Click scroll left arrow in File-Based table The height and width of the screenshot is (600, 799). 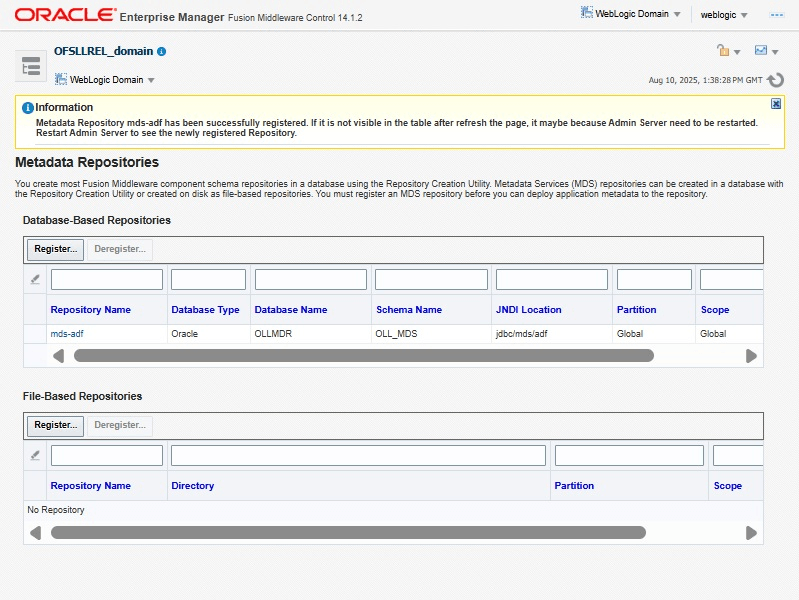coord(35,533)
